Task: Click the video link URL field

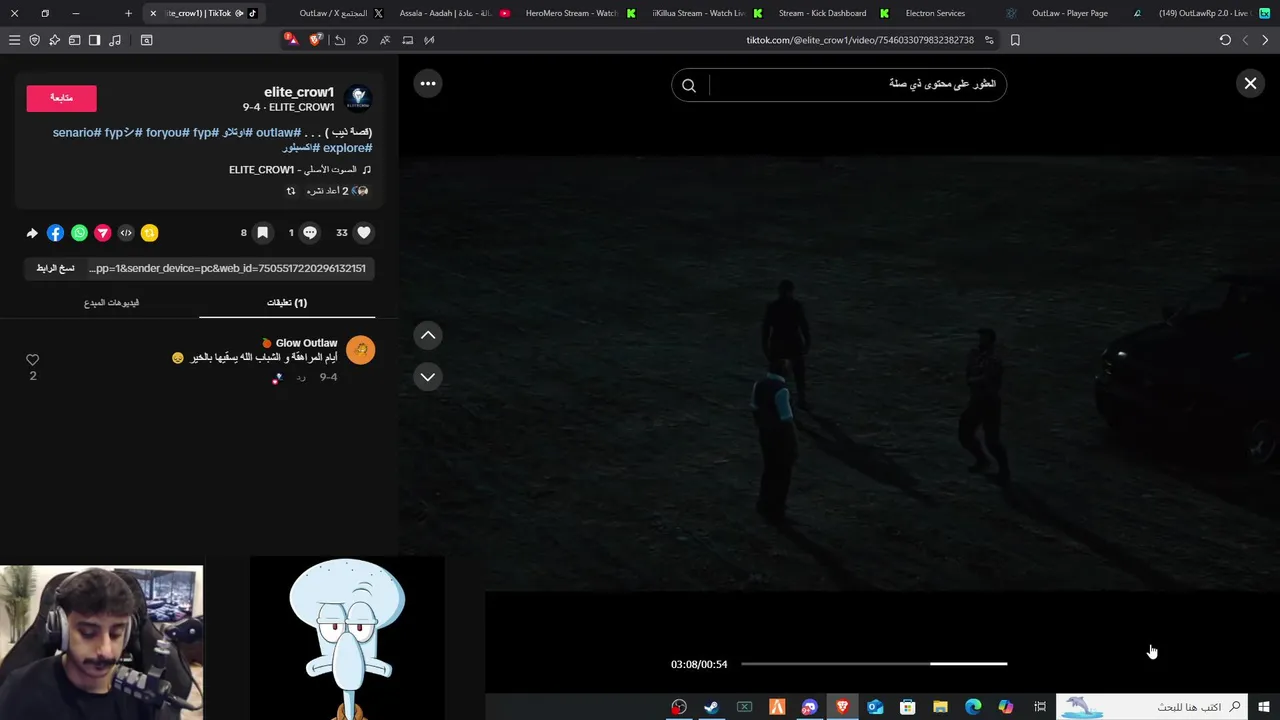Action: click(227, 268)
